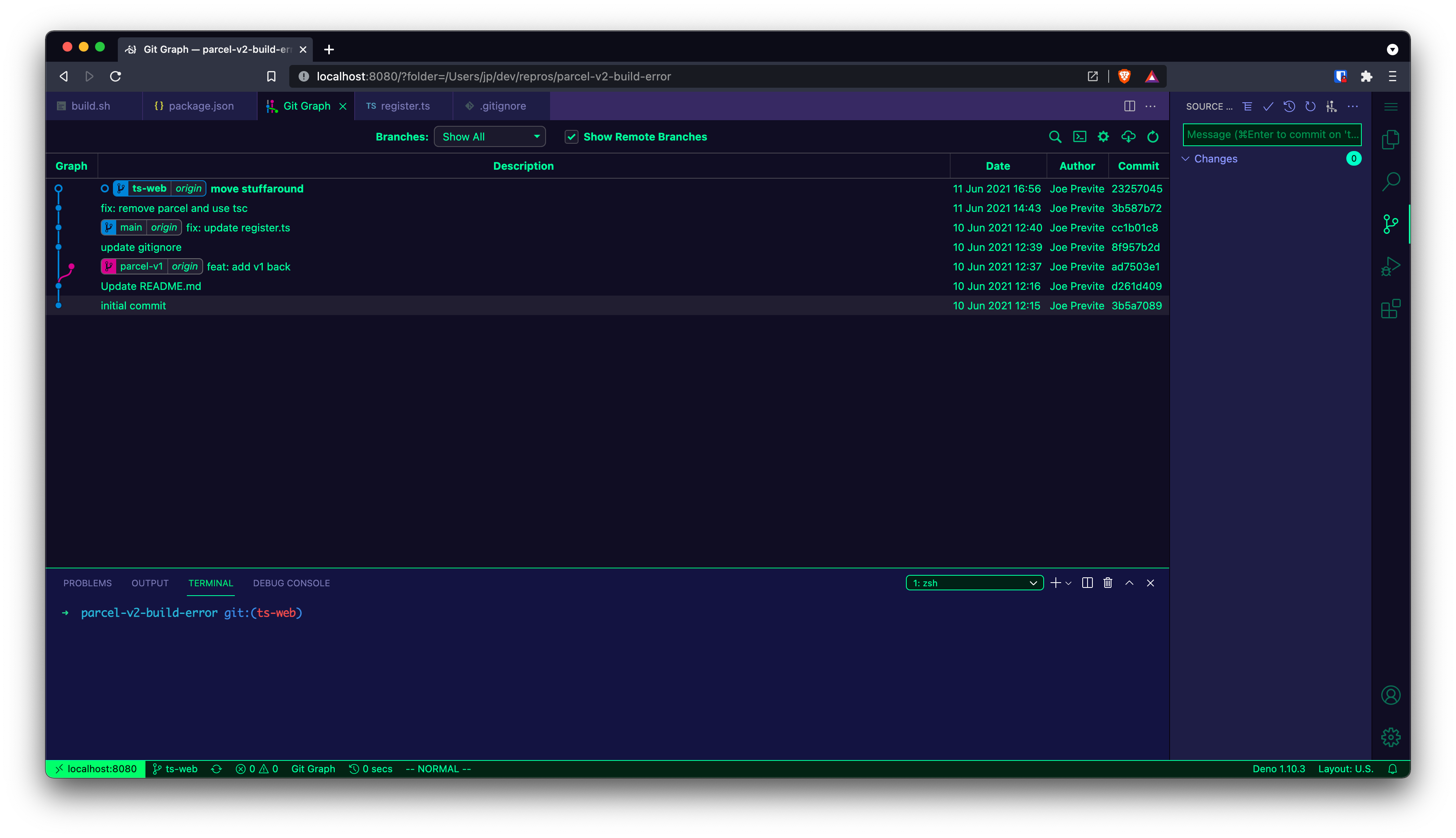Click the commit checkmark in Source Control
This screenshot has height=838, width=1456.
tap(1268, 106)
